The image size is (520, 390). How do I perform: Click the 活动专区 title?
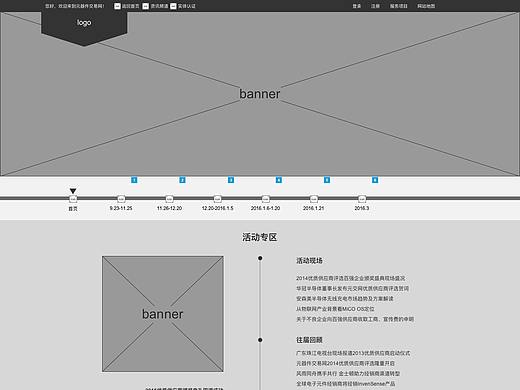(x=260, y=237)
